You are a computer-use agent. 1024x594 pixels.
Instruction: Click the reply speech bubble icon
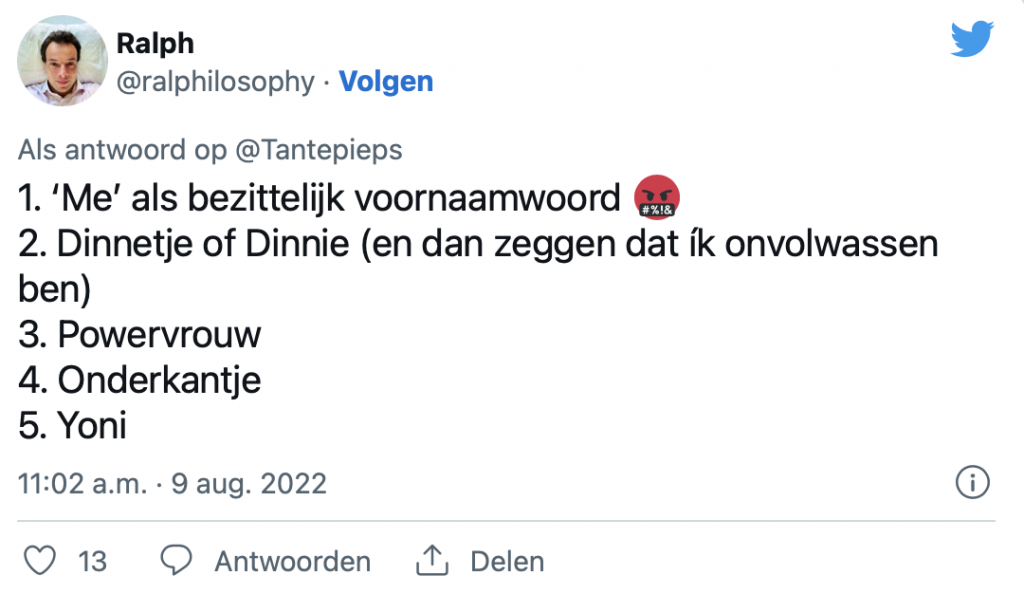tap(177, 561)
